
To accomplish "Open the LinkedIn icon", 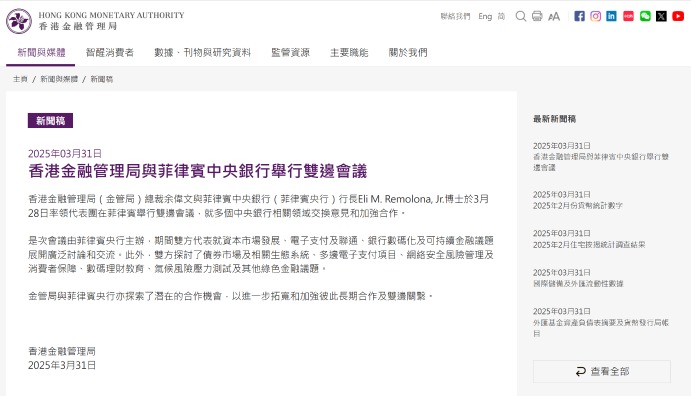I will click(x=611, y=16).
